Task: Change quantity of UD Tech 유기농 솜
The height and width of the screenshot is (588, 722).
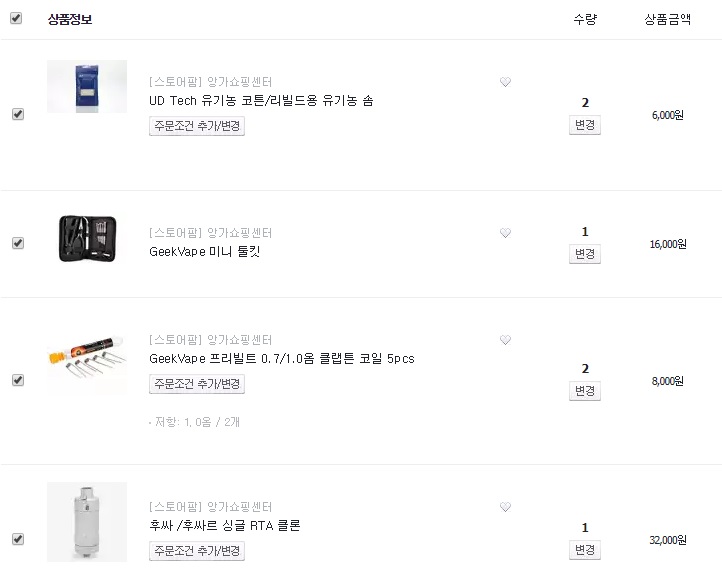Action: coord(585,126)
